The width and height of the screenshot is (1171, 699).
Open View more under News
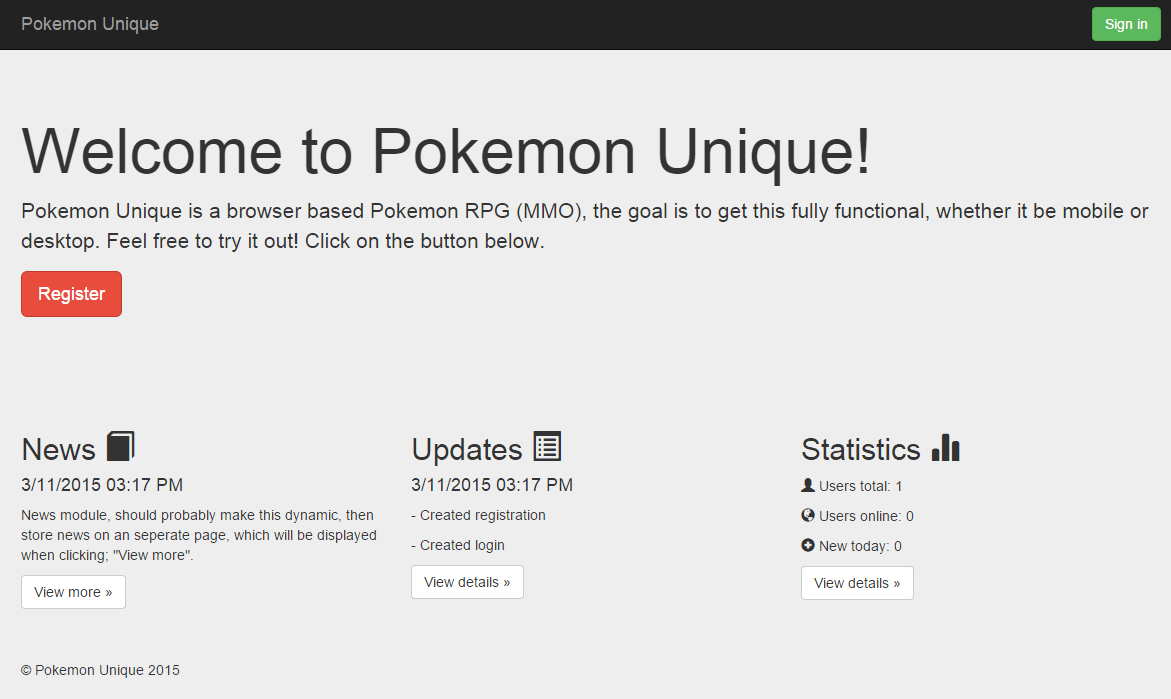coord(73,592)
